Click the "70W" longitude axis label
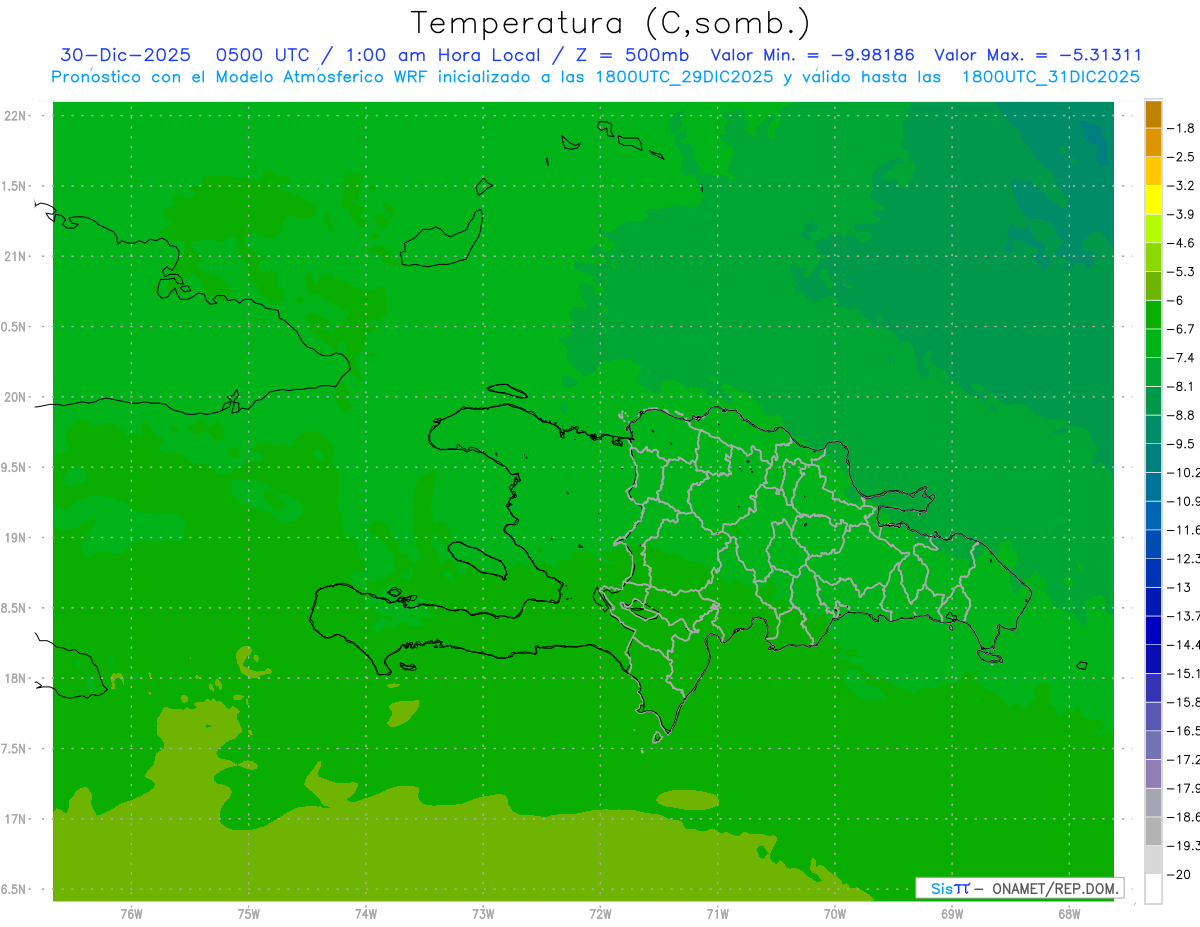The width and height of the screenshot is (1200, 927). (834, 914)
